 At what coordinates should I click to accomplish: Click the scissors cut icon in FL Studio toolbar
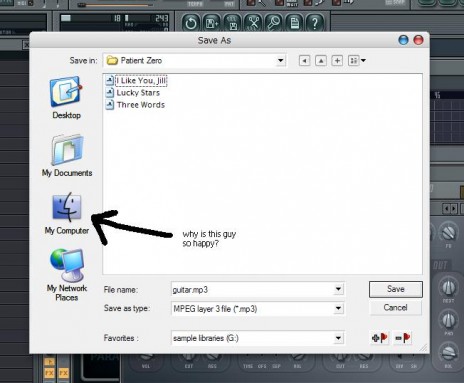pos(253,23)
